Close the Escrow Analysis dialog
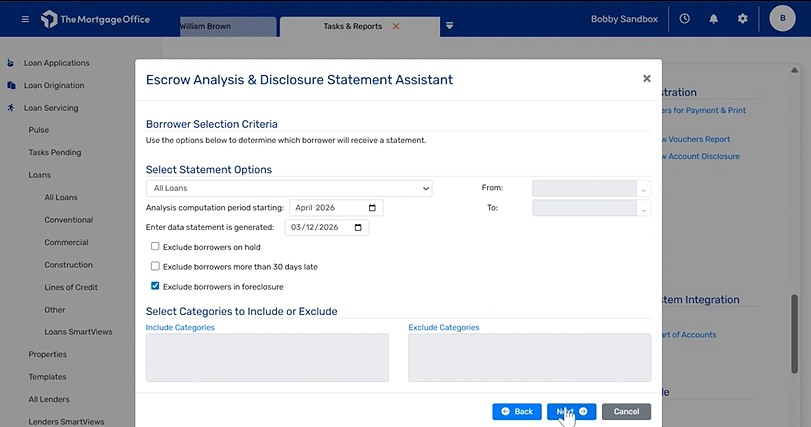Viewport: 811px width, 427px height. coord(647,79)
